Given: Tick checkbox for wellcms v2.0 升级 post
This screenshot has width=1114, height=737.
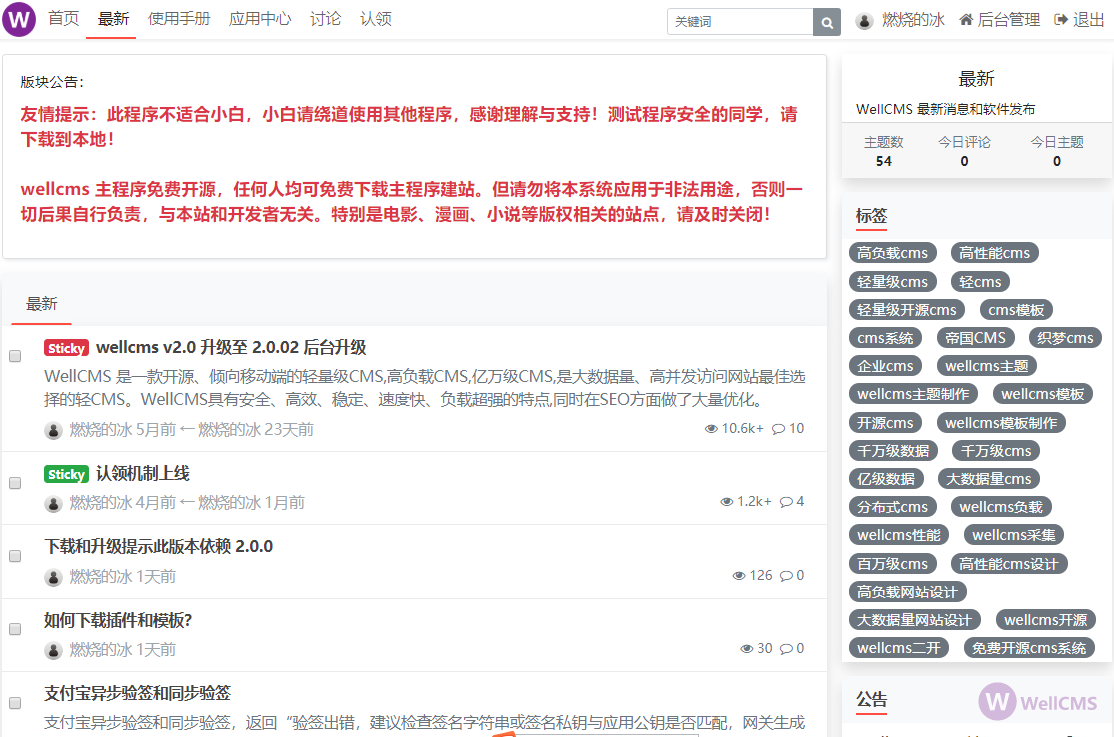Looking at the screenshot, I should [x=15, y=356].
